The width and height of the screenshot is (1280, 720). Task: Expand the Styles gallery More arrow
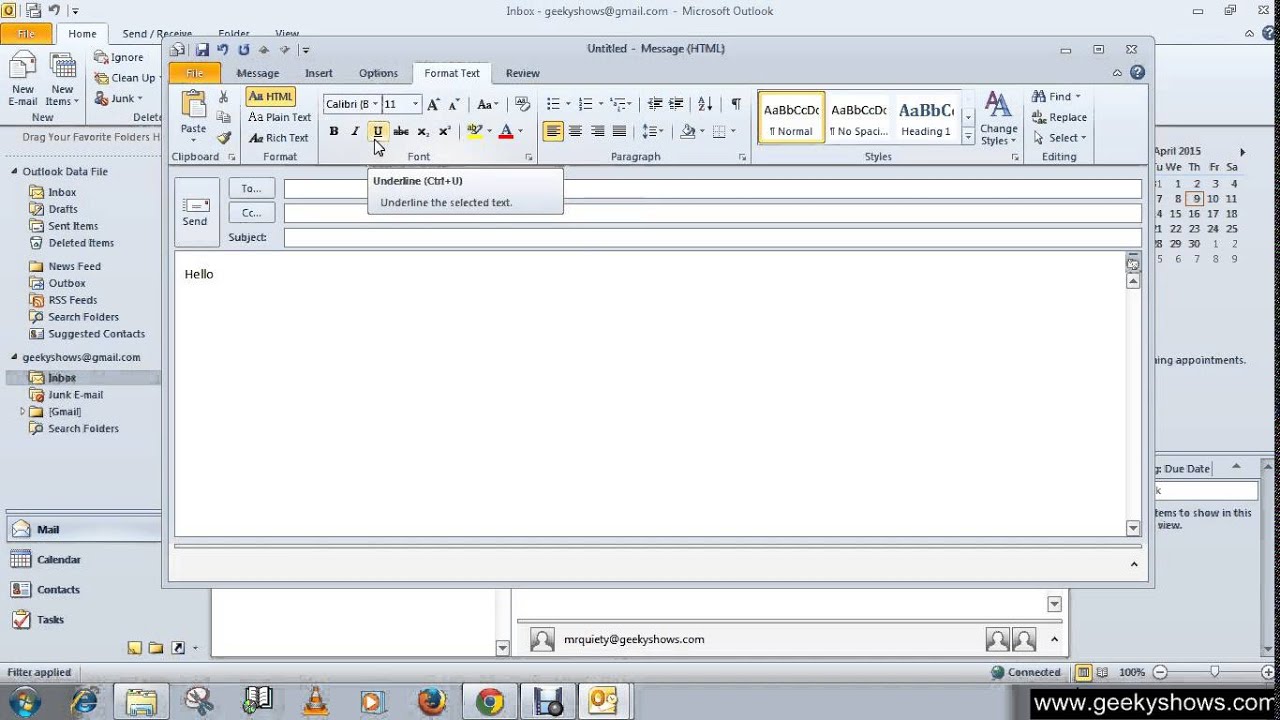click(x=968, y=137)
